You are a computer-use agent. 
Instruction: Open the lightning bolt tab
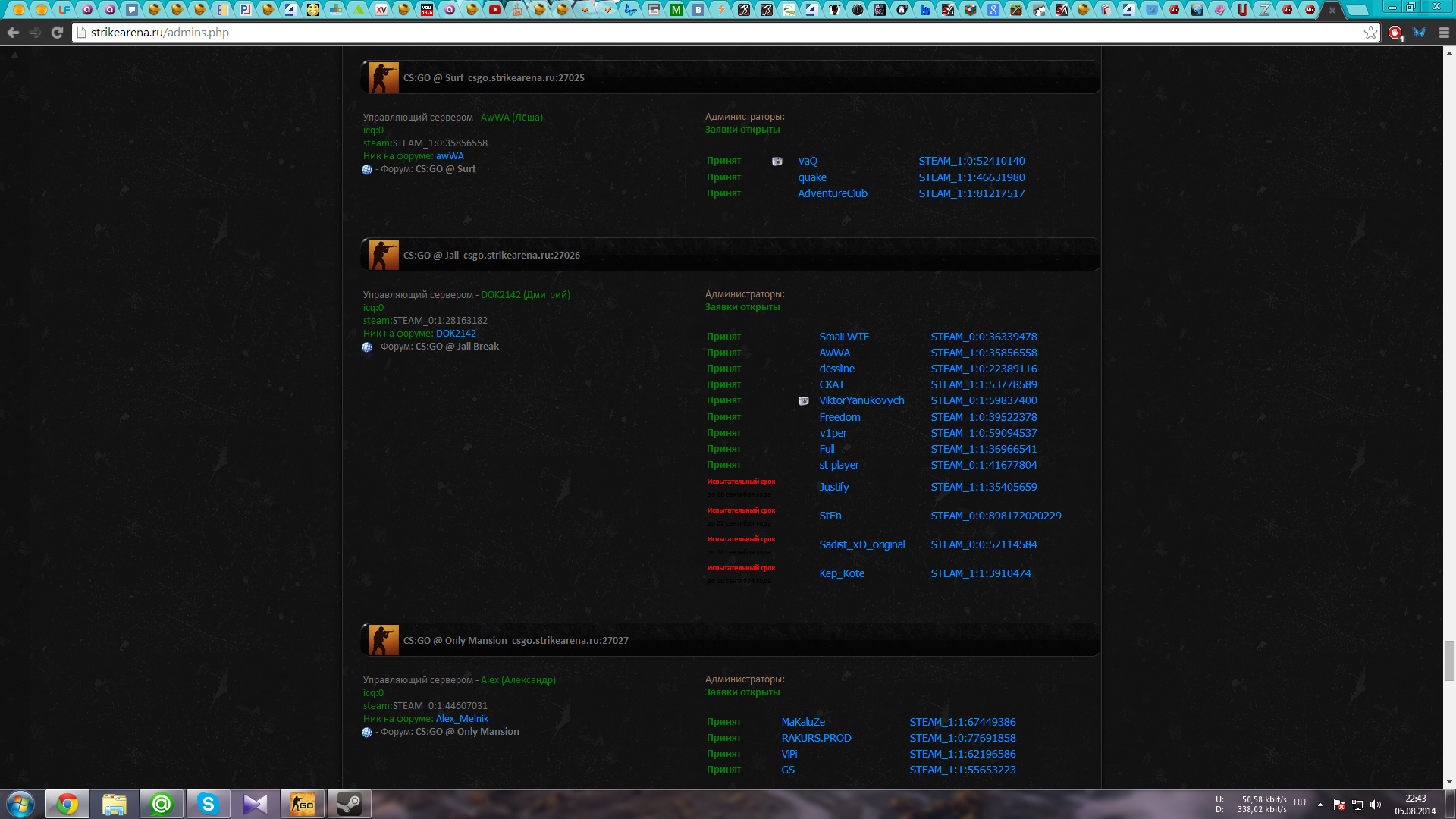tap(721, 10)
